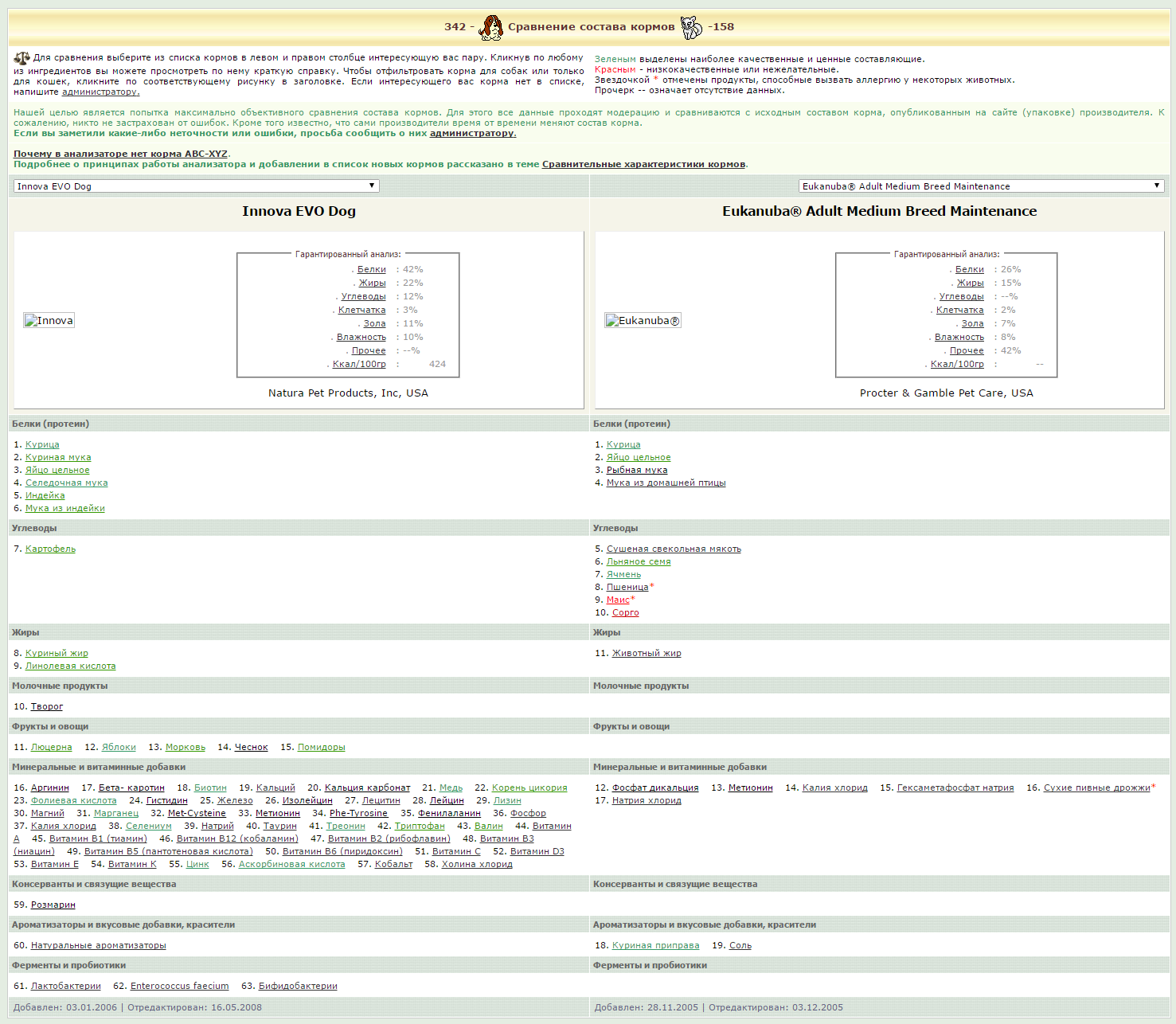Click the 'Лактобактерии' probiotic link
The width and height of the screenshot is (1176, 1024).
pos(66,987)
